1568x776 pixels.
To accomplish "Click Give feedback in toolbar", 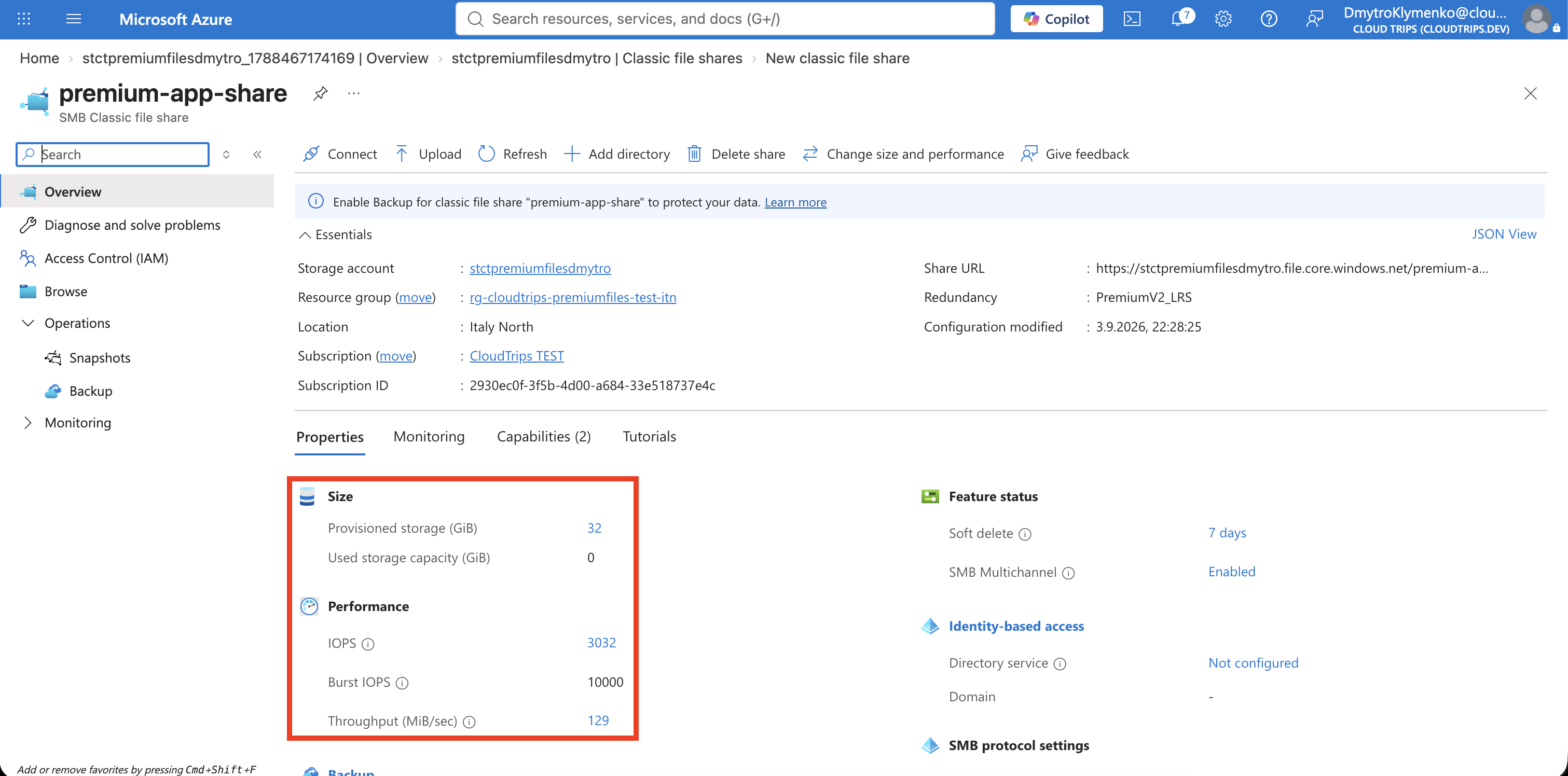I will point(1075,154).
